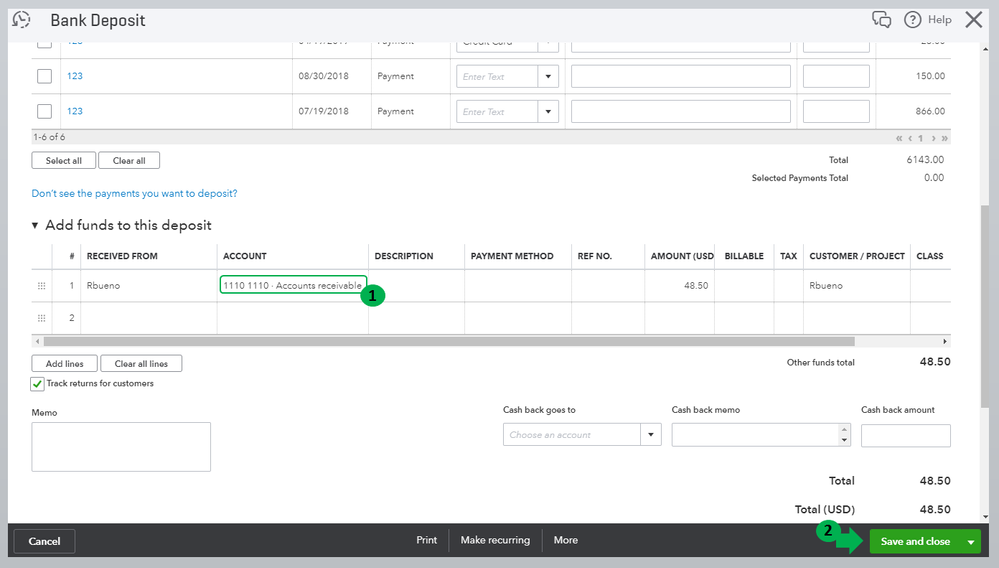
Task: Grab the drag handle for line 1
Action: click(41, 286)
